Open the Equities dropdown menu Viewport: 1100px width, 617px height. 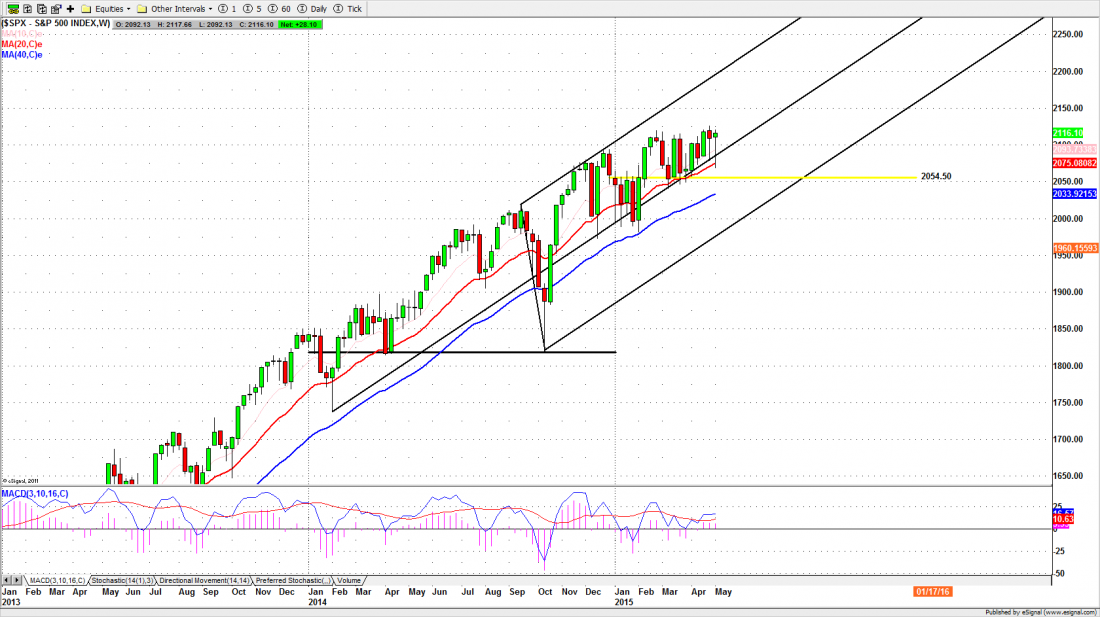(107, 8)
